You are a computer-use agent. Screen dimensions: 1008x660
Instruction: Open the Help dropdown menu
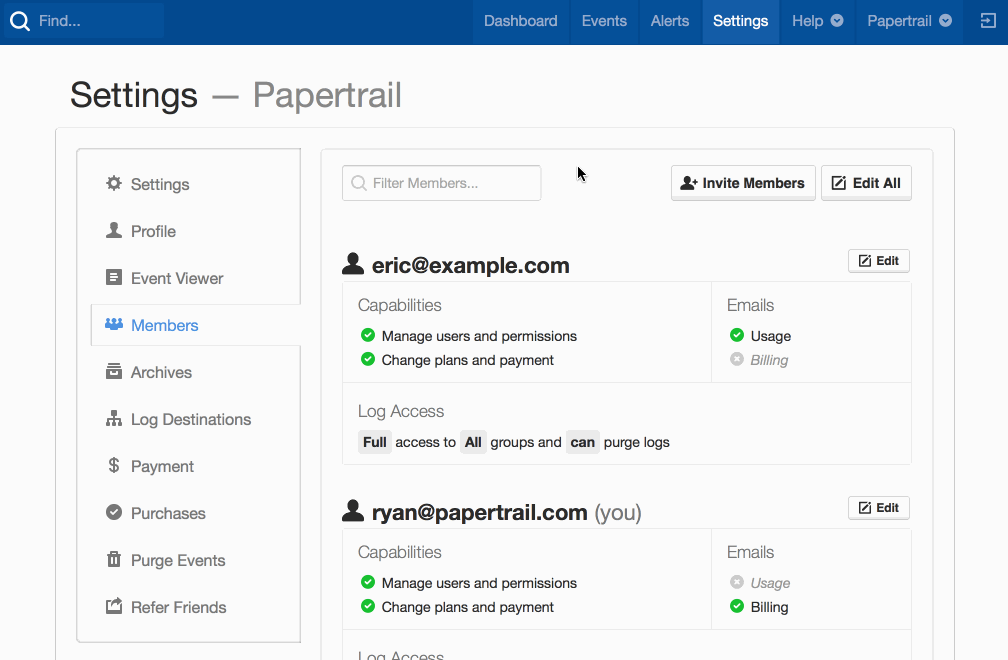click(817, 21)
